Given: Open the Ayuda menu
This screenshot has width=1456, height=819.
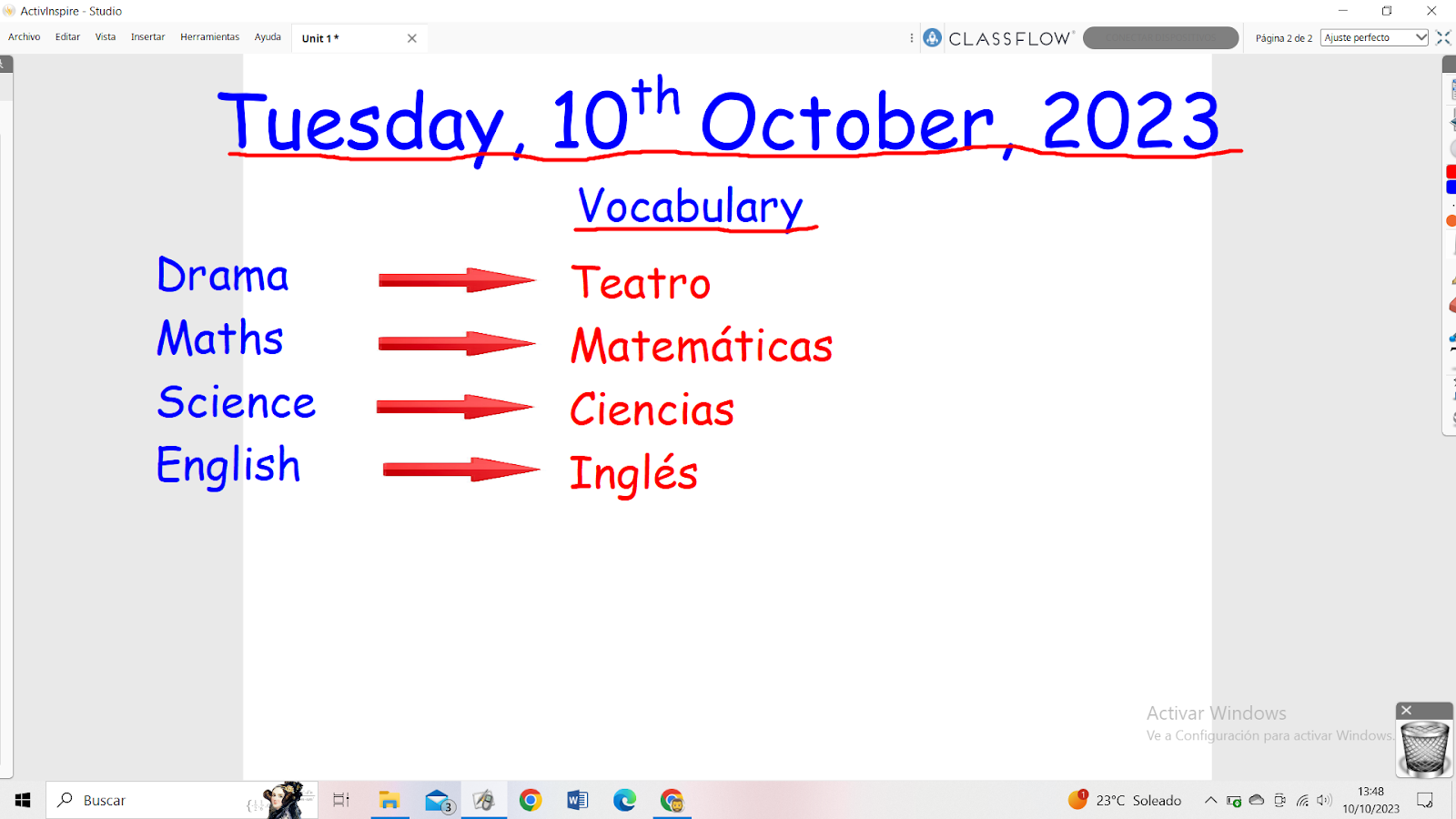Looking at the screenshot, I should point(268,37).
